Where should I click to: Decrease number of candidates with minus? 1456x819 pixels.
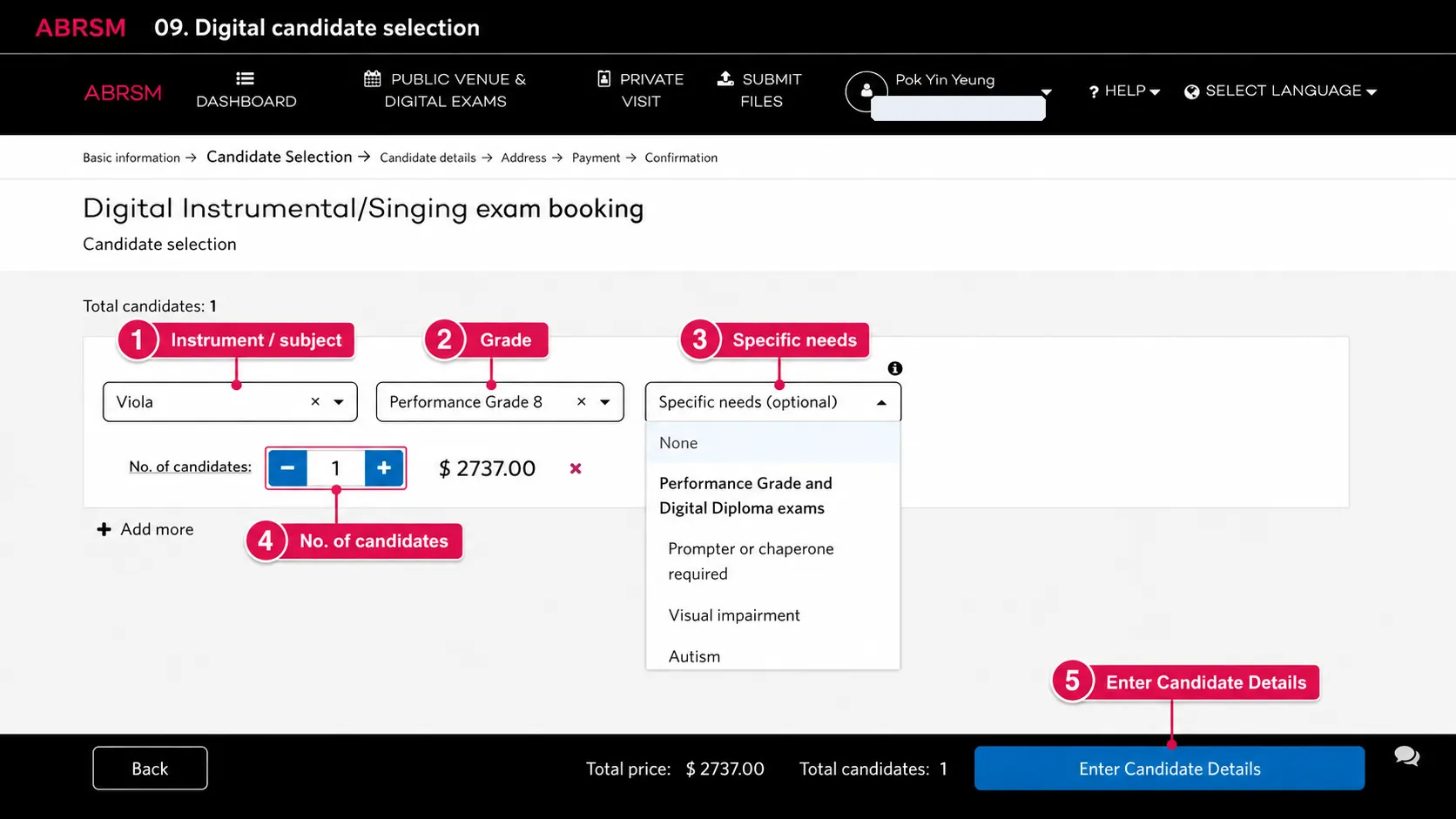[x=287, y=468]
